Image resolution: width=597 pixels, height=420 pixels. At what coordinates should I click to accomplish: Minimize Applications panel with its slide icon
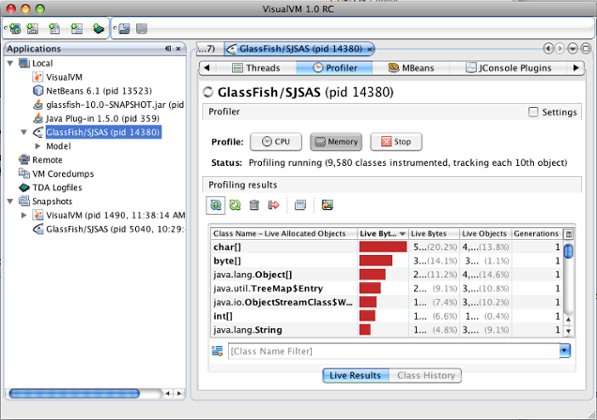point(168,48)
